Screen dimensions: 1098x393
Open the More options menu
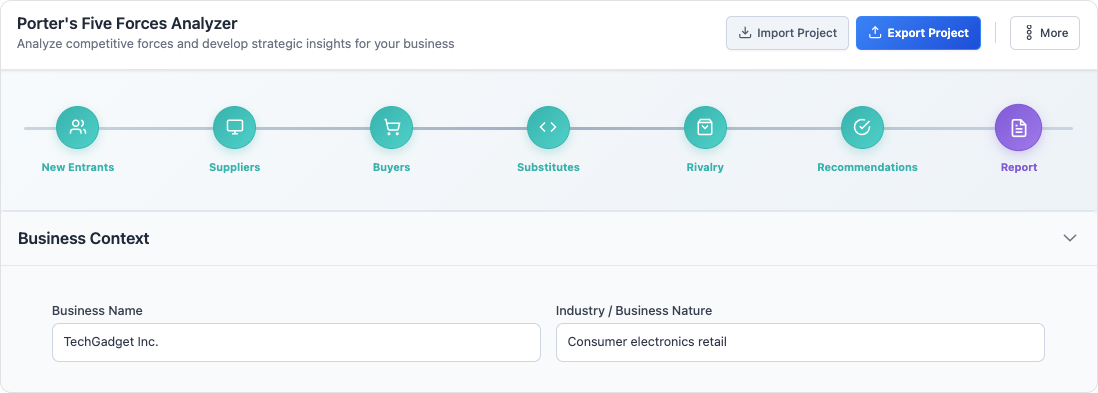1045,33
